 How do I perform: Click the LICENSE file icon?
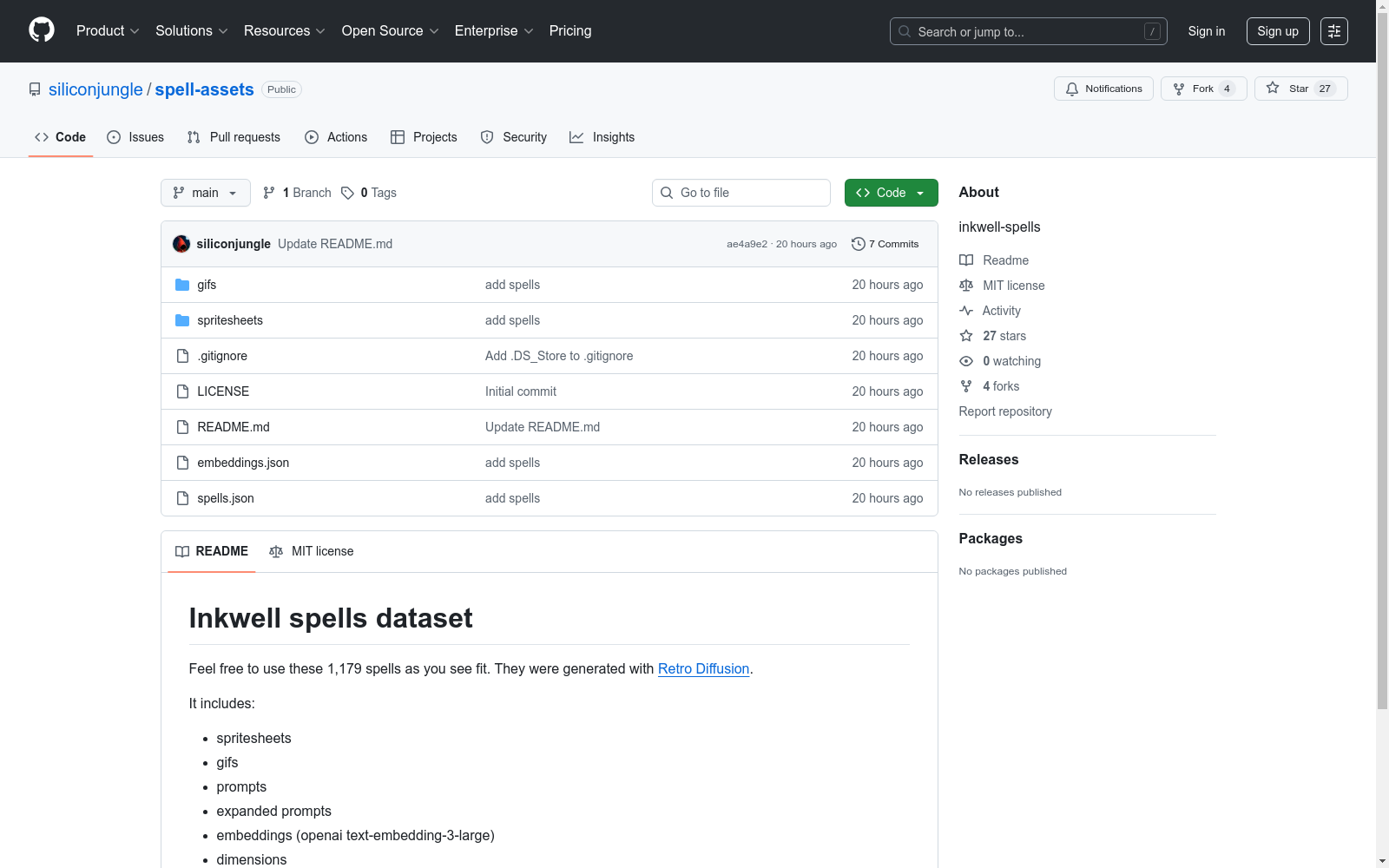182,391
